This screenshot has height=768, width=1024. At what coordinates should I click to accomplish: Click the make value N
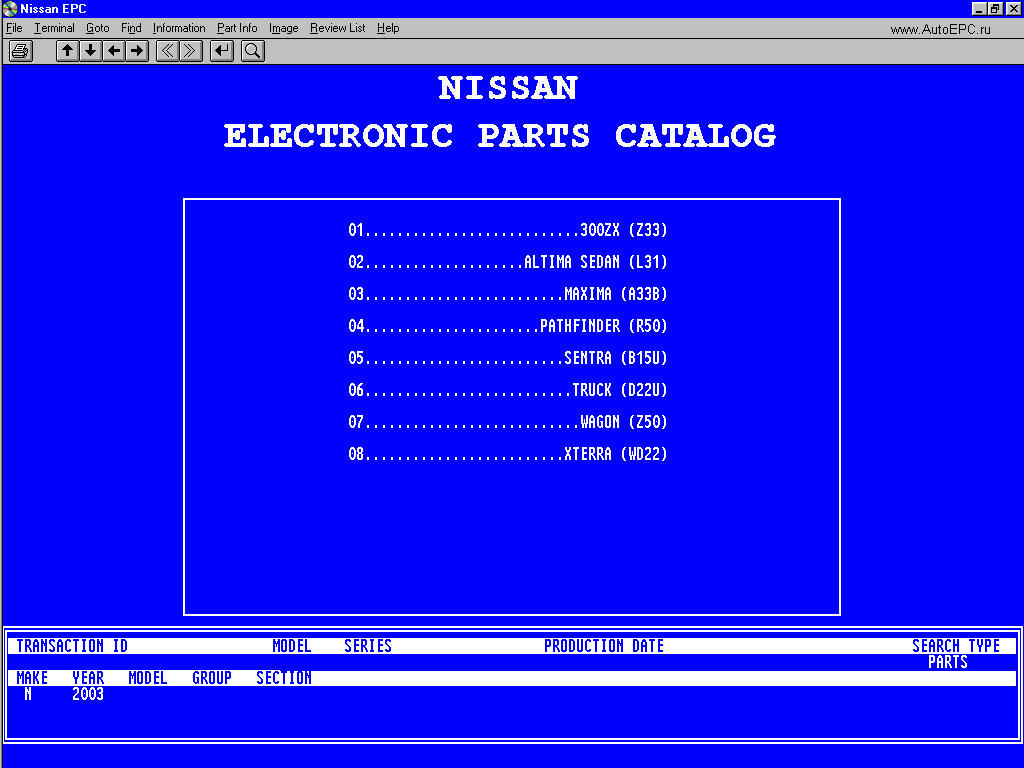(x=28, y=694)
